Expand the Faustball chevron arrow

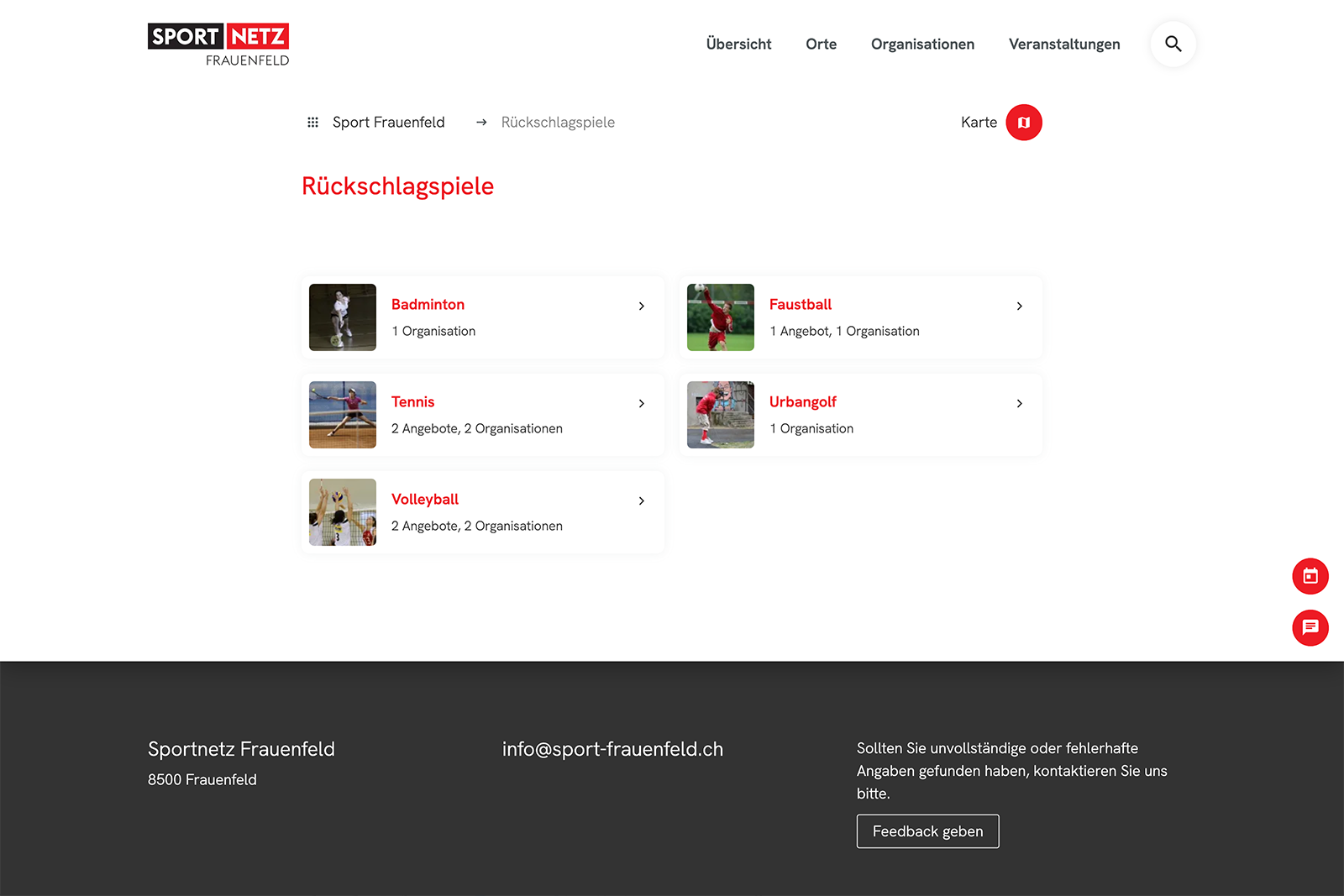pyautogui.click(x=1019, y=307)
